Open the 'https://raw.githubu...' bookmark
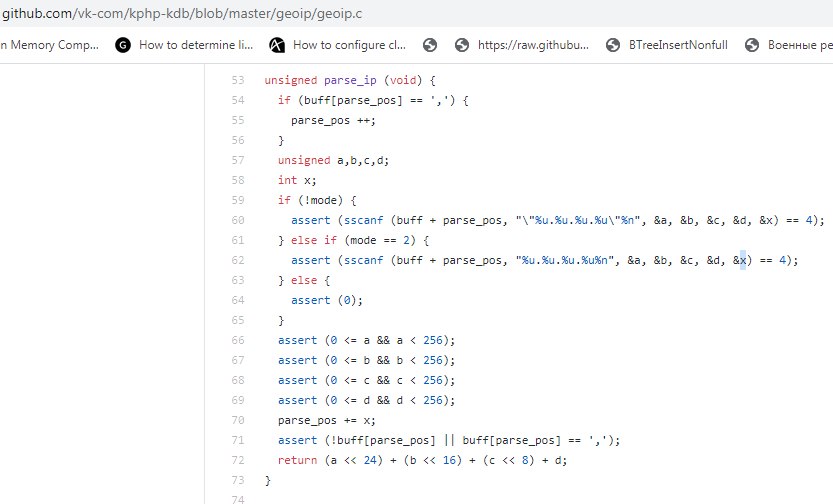 click(533, 45)
